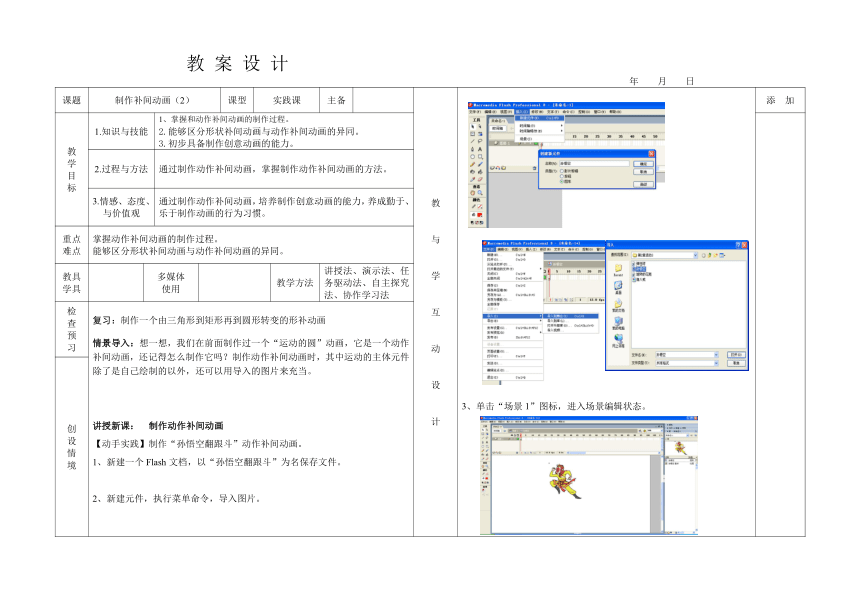Screen dimensions: 860x589
Task: Expand the file type dropdown in import dialog
Action: point(716,363)
